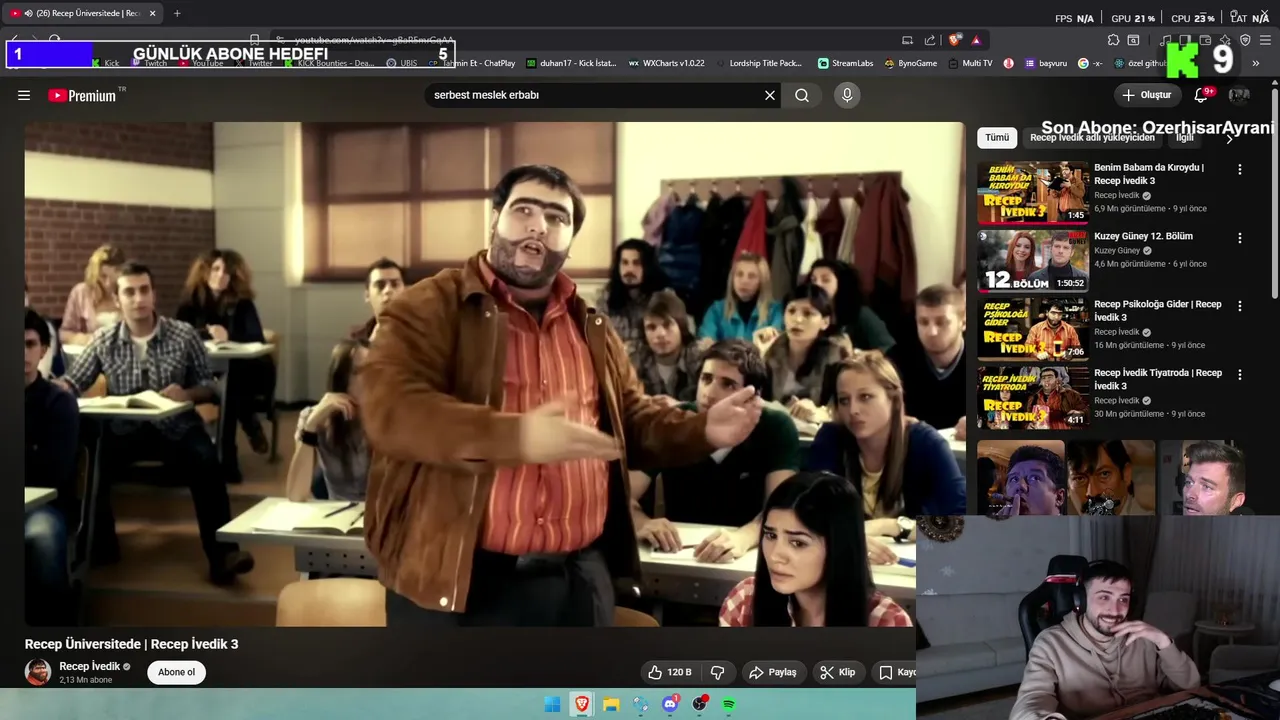Click the Oluştur create button
1280x720 pixels.
[1148, 95]
